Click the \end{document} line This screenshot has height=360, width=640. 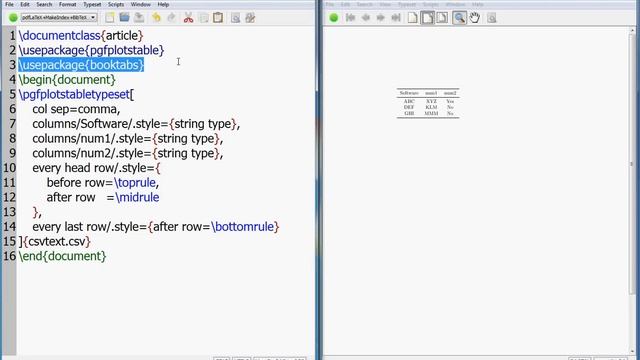pyautogui.click(x=62, y=256)
